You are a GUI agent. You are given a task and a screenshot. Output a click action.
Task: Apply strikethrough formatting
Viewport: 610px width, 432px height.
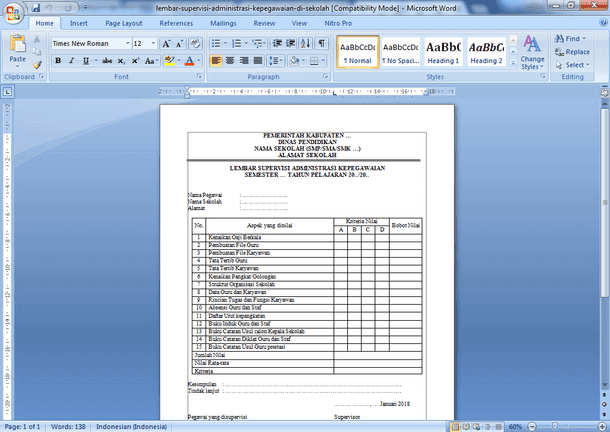pos(107,61)
